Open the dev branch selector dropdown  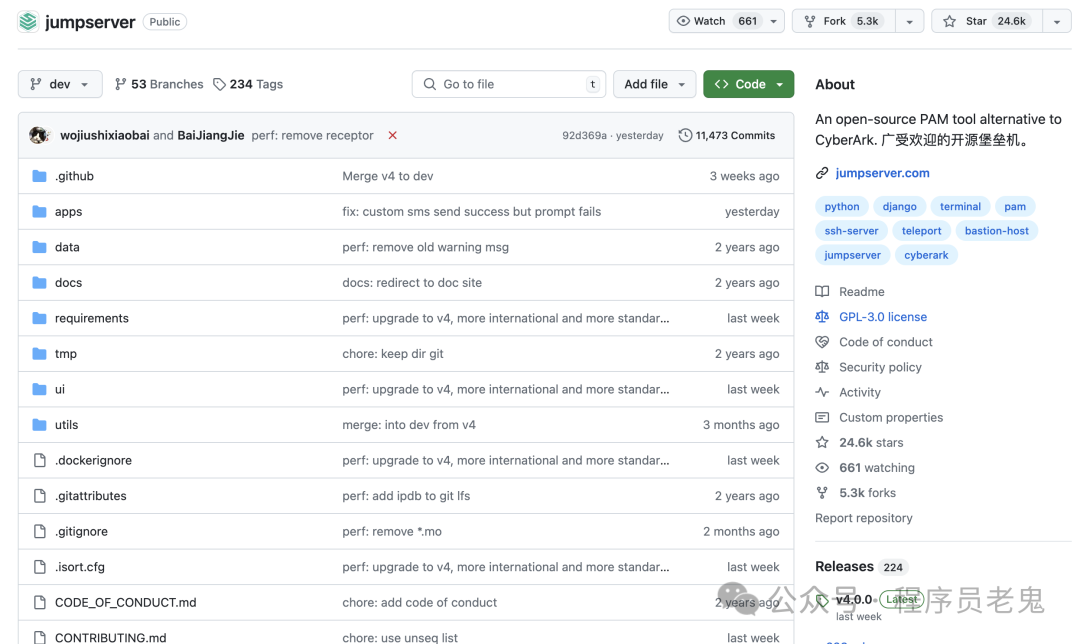coord(60,84)
